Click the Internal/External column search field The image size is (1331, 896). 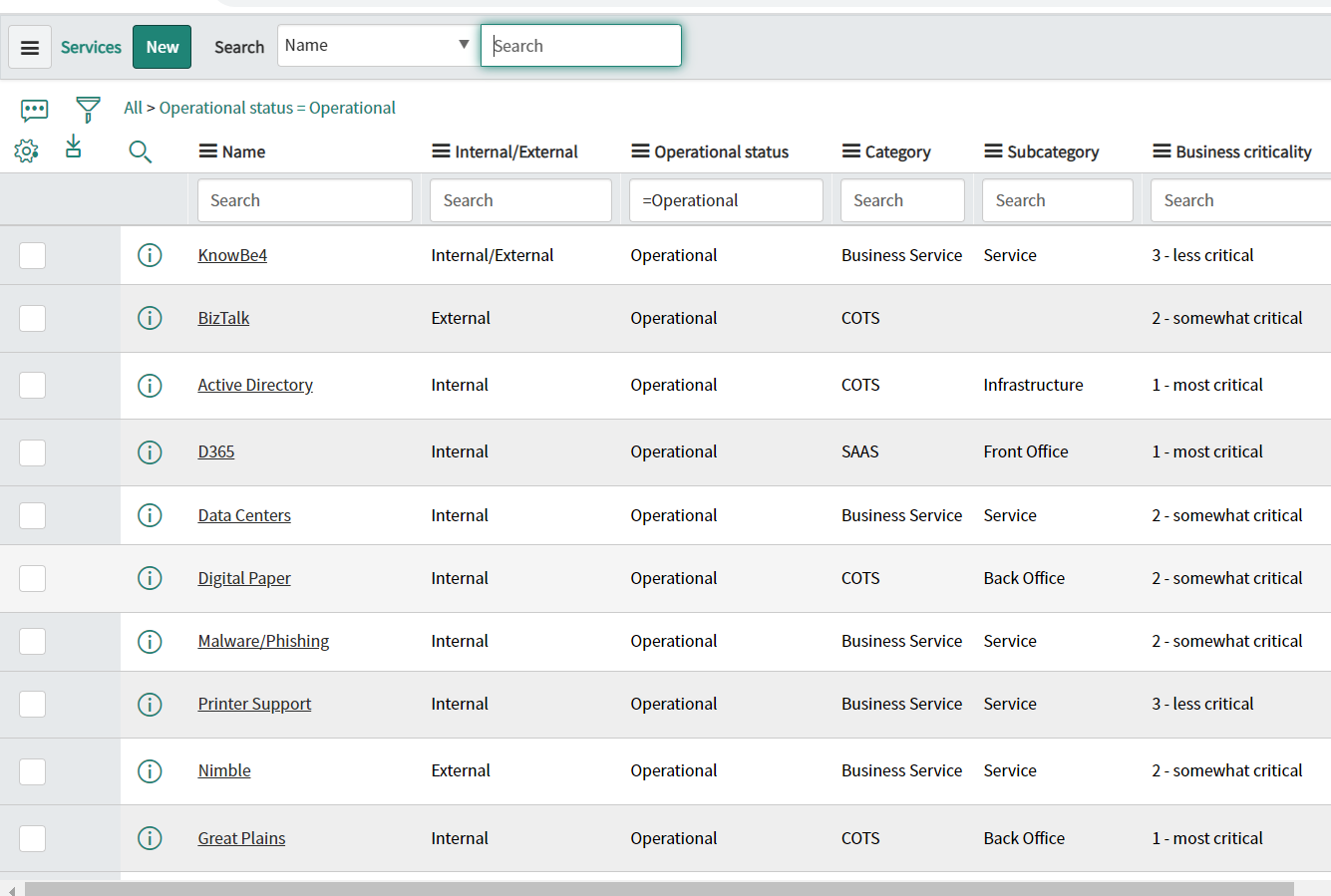tap(520, 200)
